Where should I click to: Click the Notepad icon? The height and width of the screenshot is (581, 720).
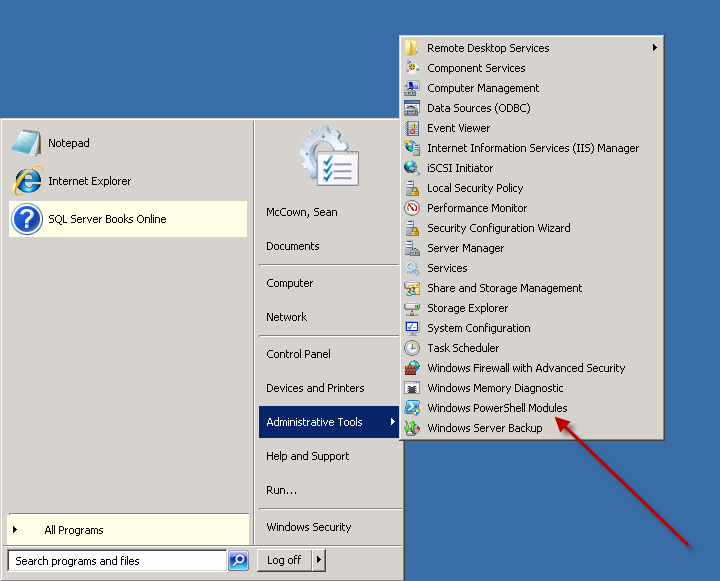point(26,143)
